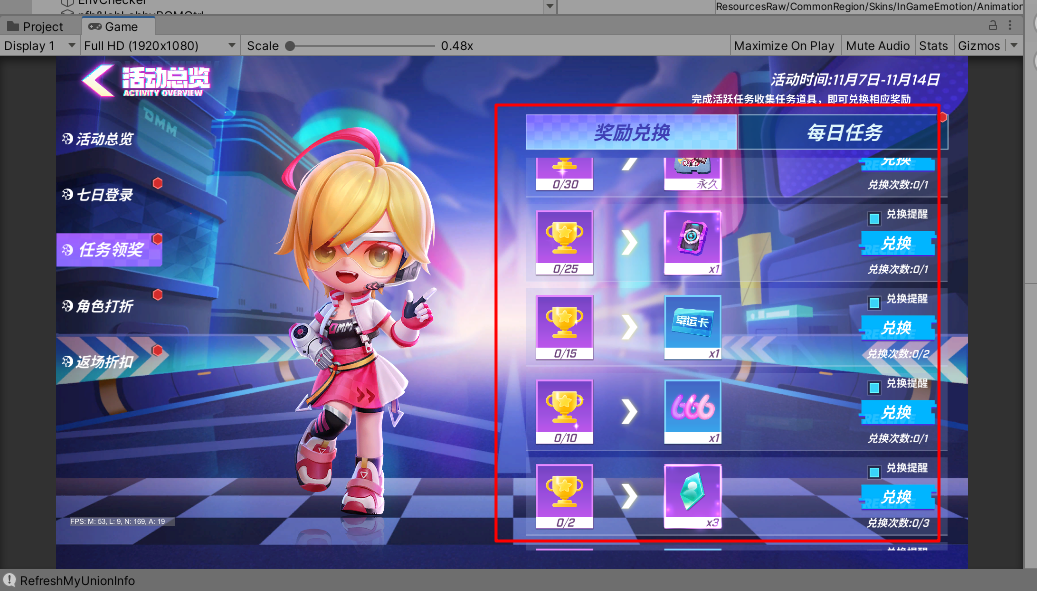Image resolution: width=1037 pixels, height=591 pixels.
Task: Click the RefreshMyUnionInfo status message
Action: pos(77,580)
